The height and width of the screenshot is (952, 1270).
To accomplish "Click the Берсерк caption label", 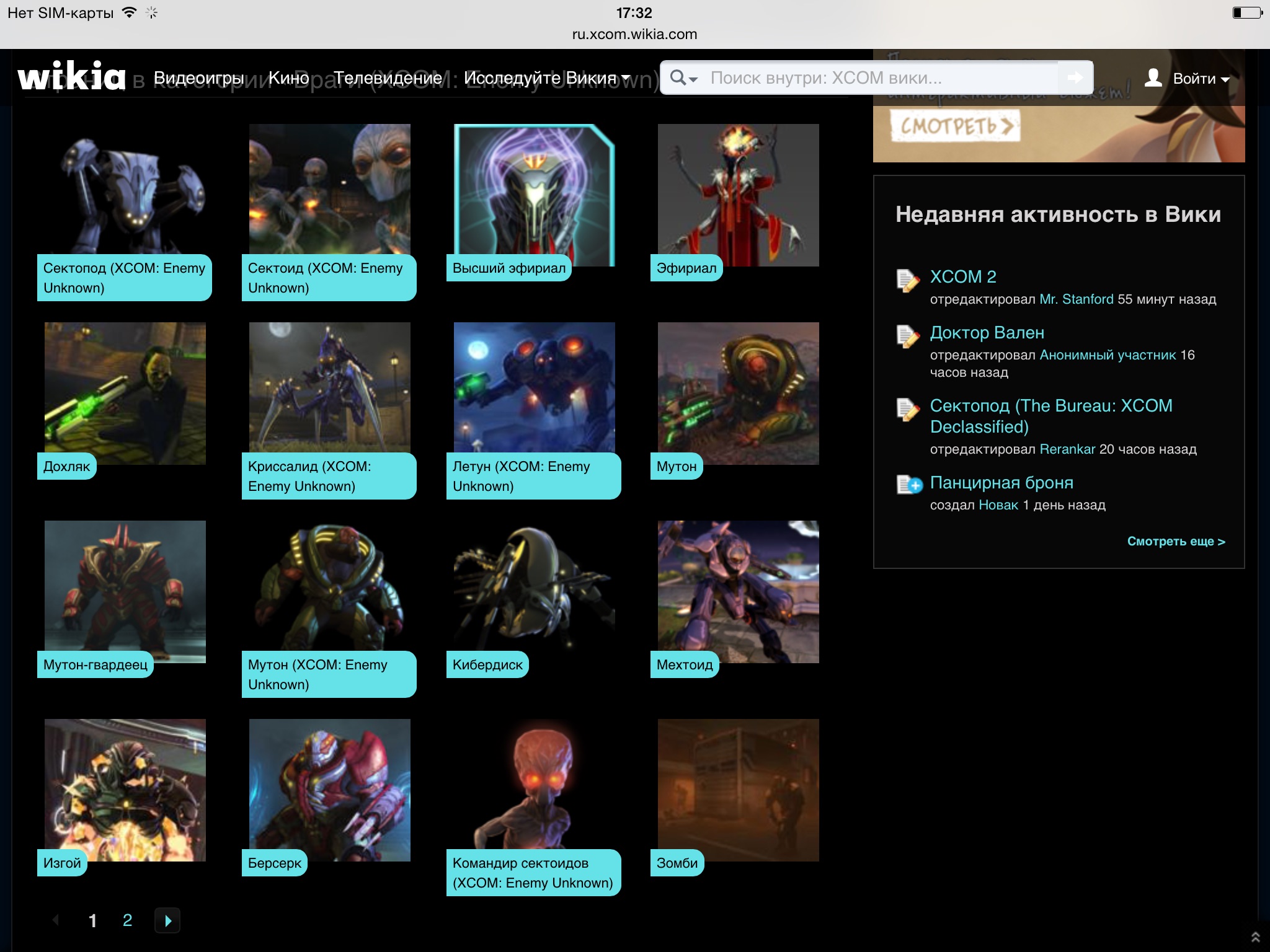I will click(x=275, y=863).
